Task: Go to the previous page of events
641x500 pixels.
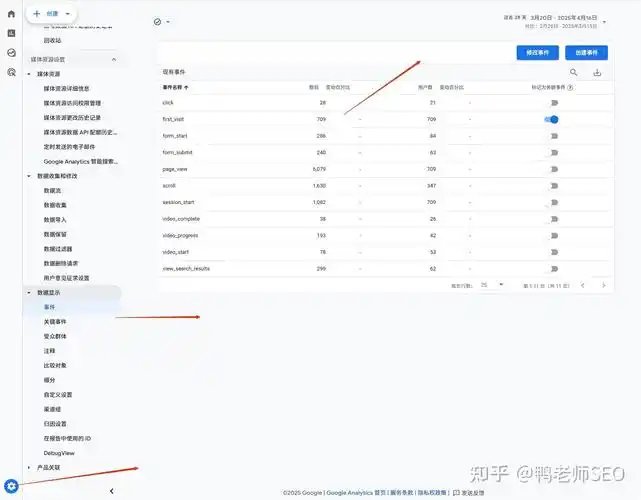Action: (583, 285)
